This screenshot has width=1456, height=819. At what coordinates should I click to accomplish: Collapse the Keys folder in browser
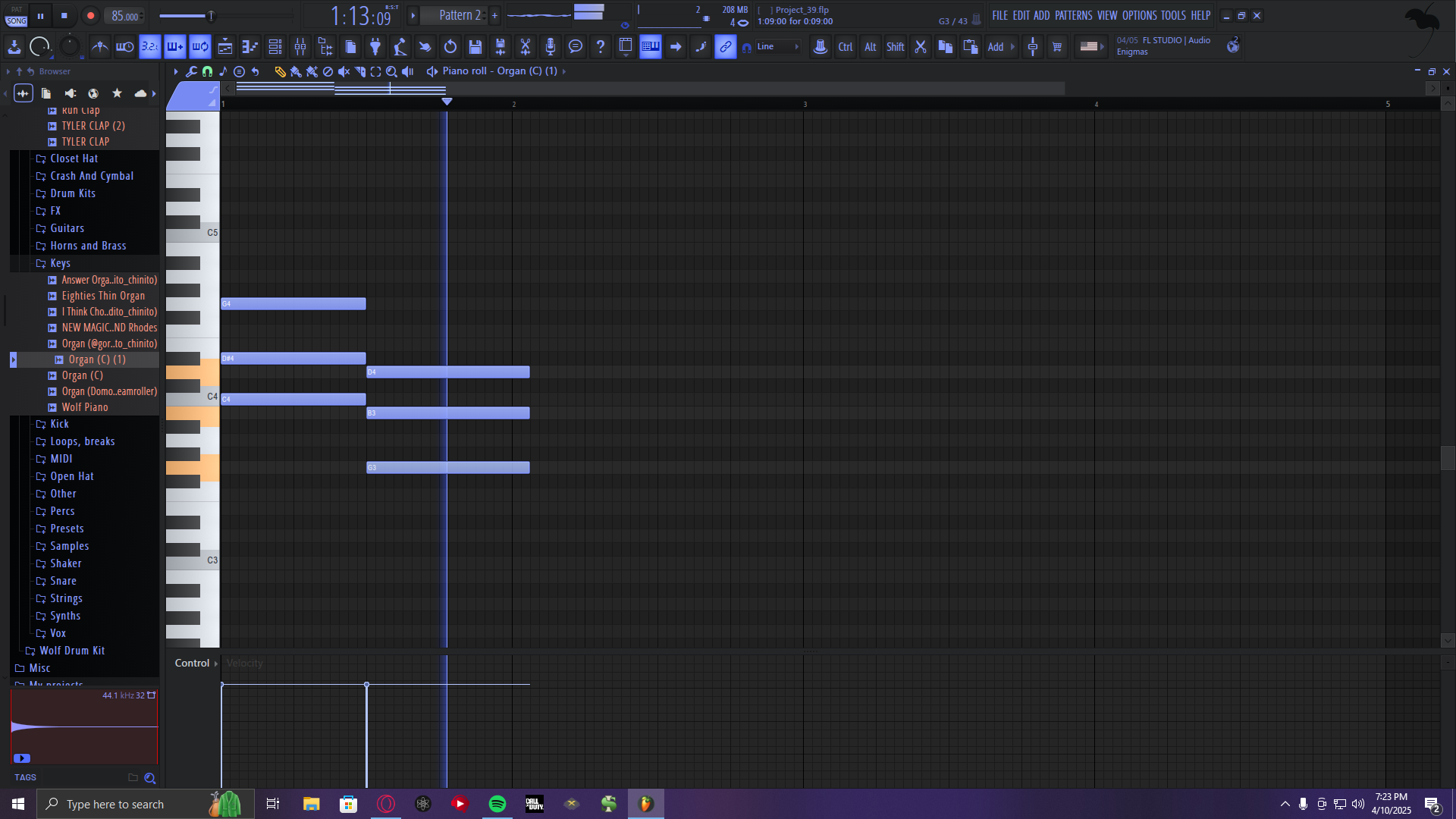[60, 263]
